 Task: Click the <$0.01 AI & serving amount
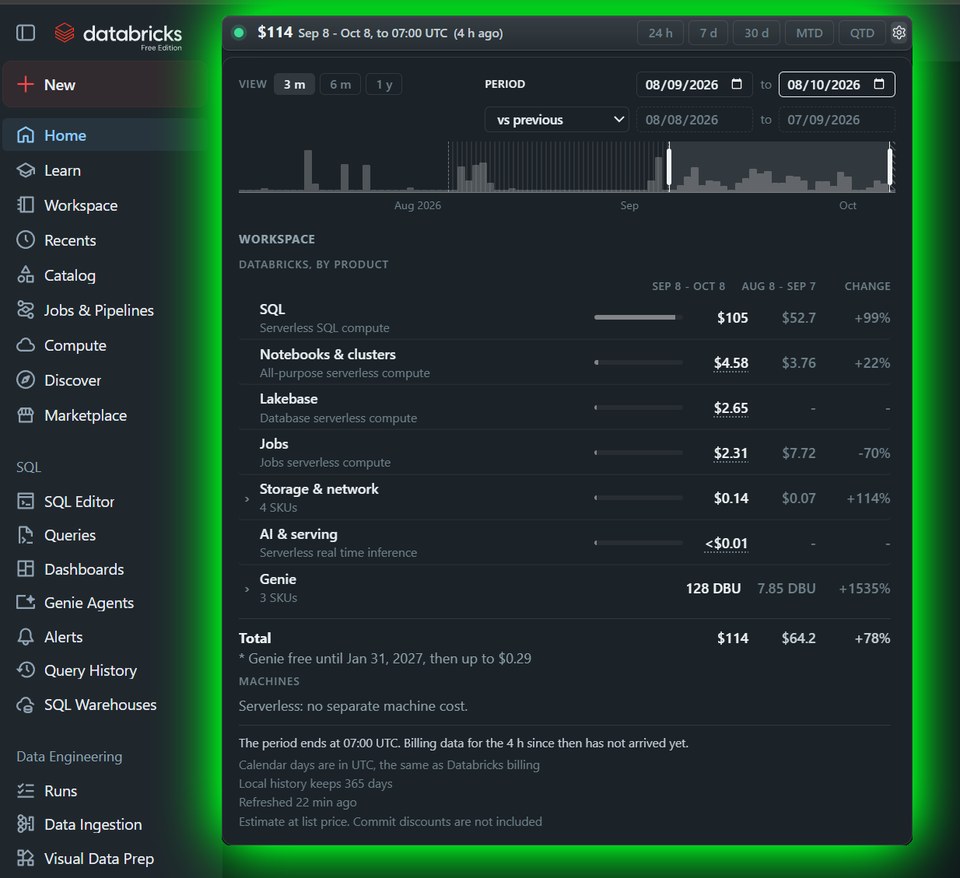point(726,543)
